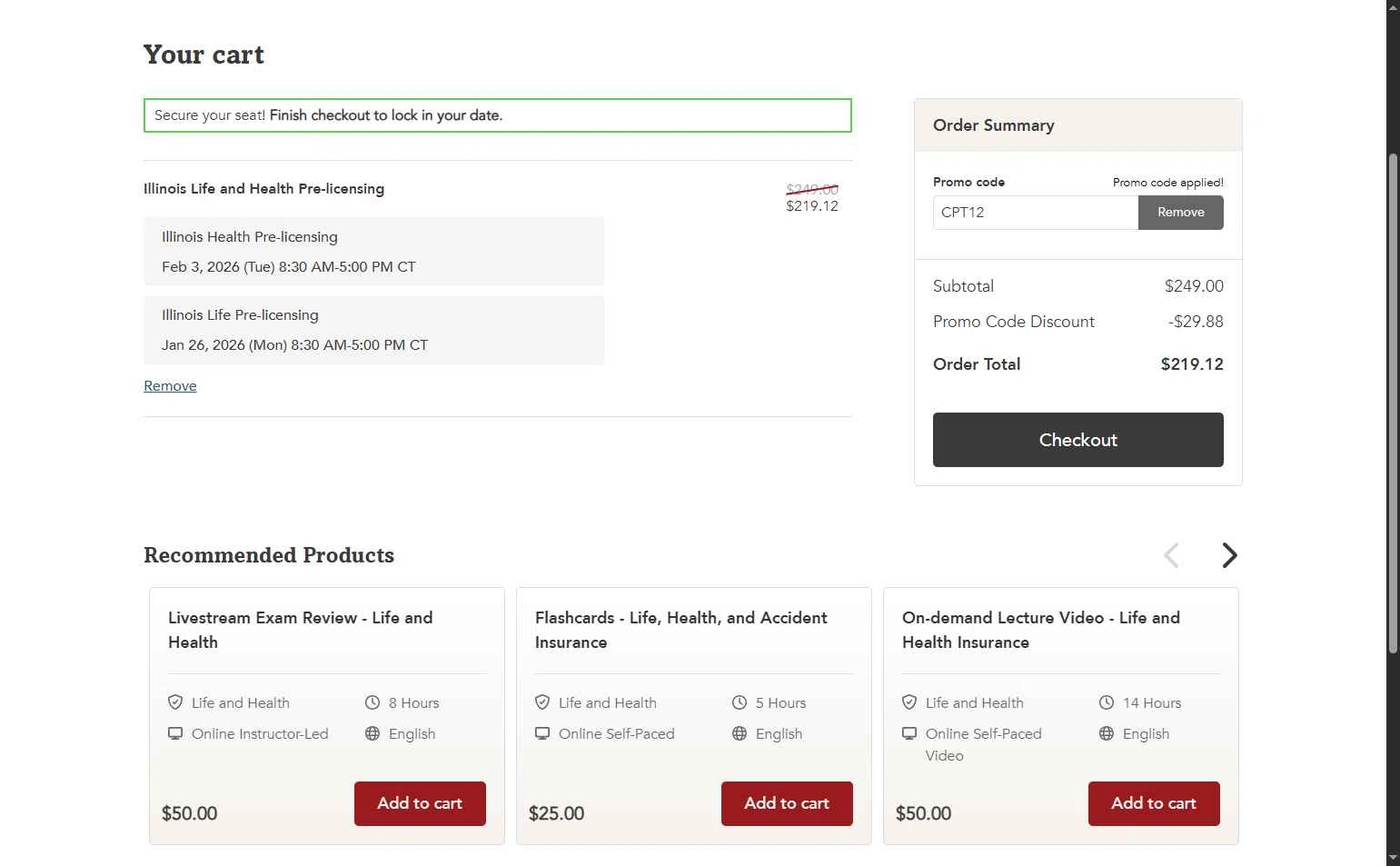1400x866 pixels.
Task: Click clock icon beside 8 Hours
Action: tap(372, 702)
